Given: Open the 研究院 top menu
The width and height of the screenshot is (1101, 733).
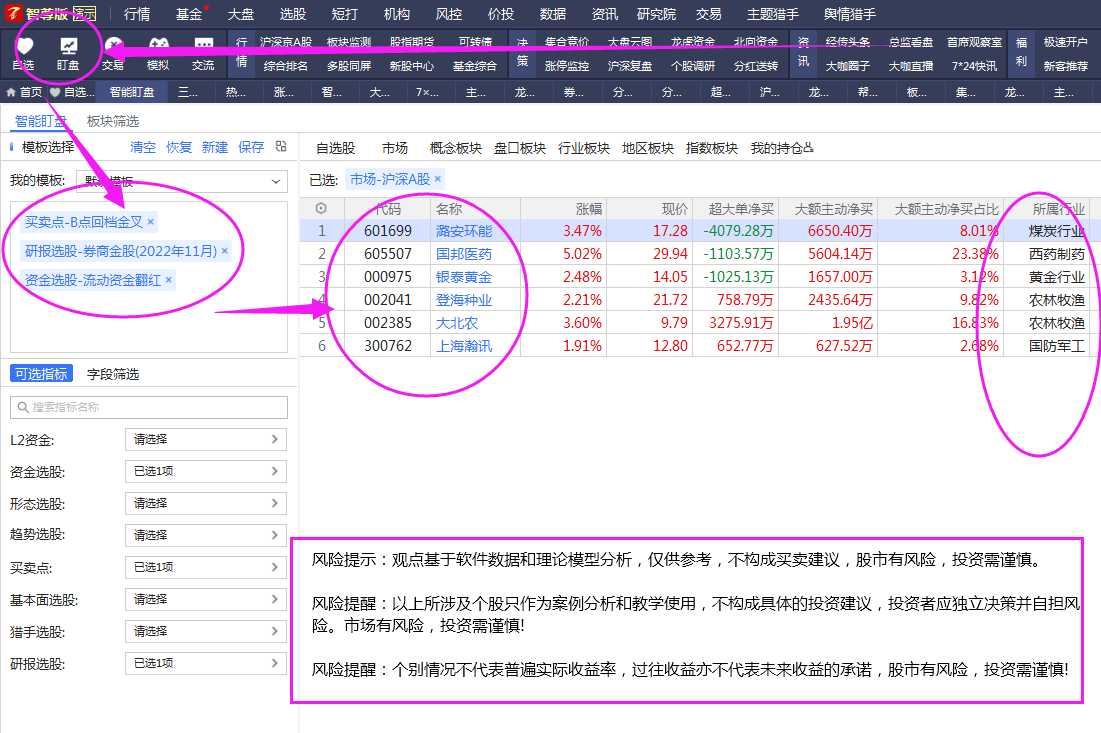Looking at the screenshot, I should (x=657, y=14).
